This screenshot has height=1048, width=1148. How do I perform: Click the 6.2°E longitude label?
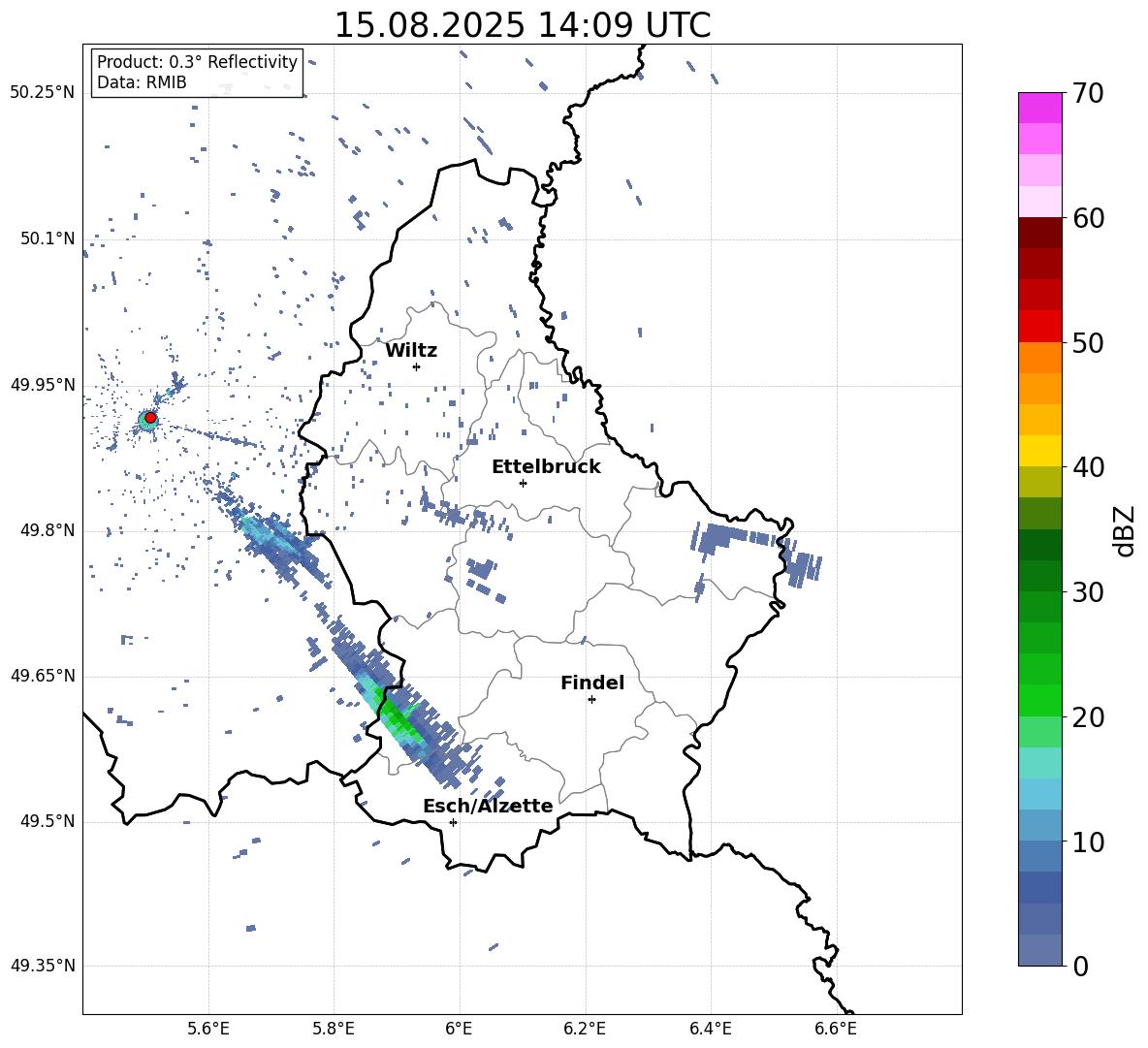[x=585, y=1029]
